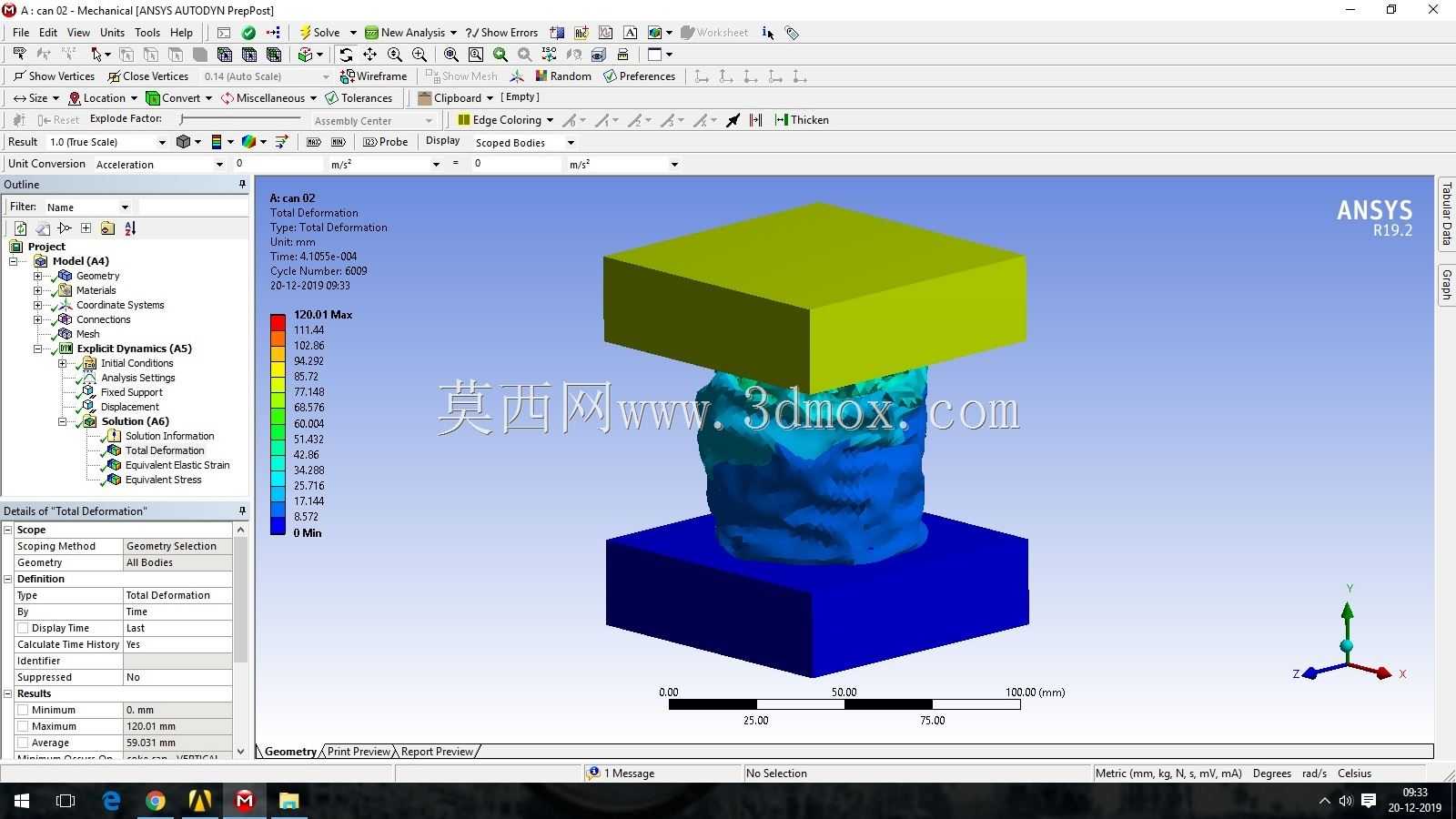Click the green check Update icon
Image resolution: width=1456 pixels, height=819 pixels.
click(x=248, y=33)
